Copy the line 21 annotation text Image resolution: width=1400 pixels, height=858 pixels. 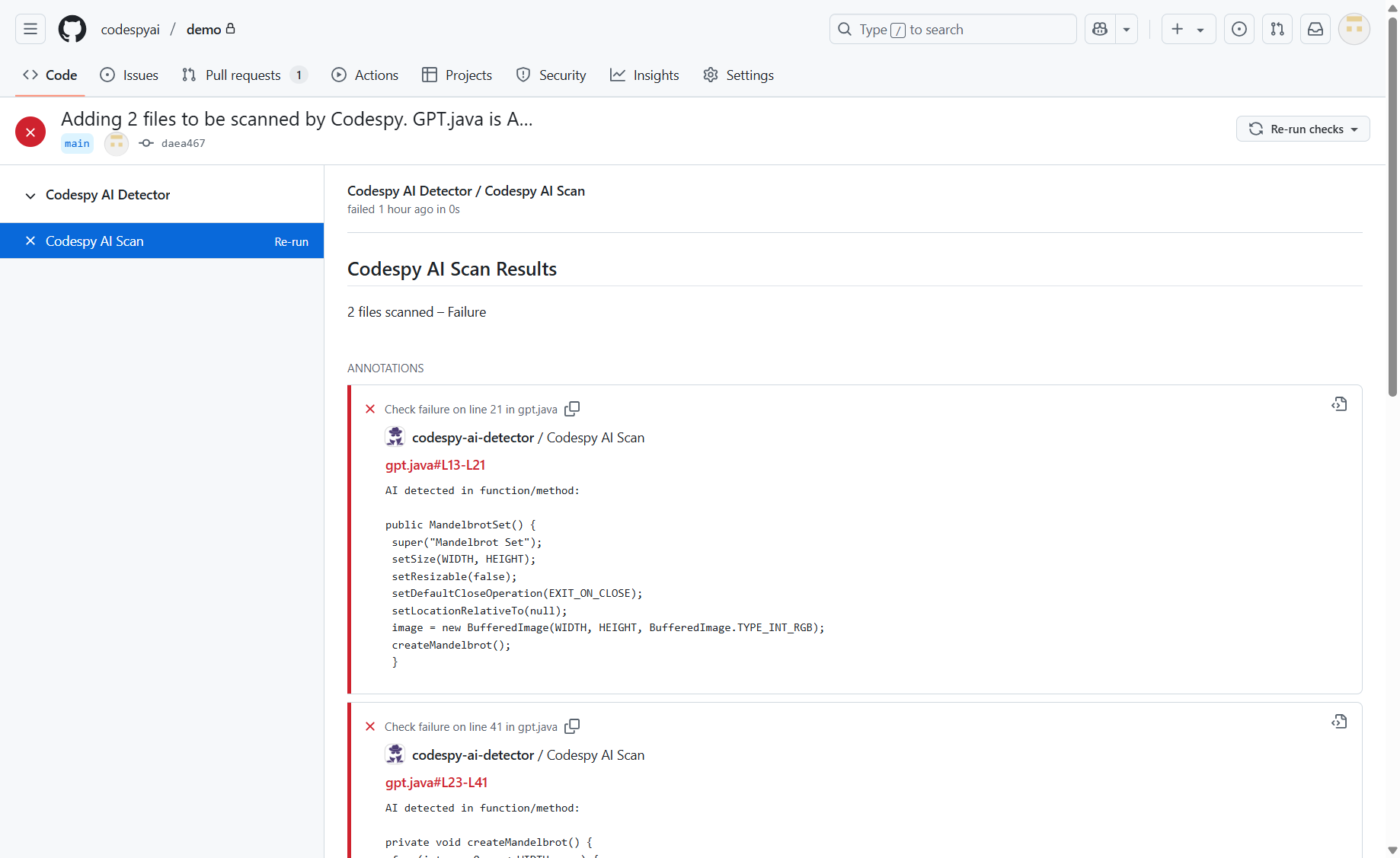coord(572,409)
